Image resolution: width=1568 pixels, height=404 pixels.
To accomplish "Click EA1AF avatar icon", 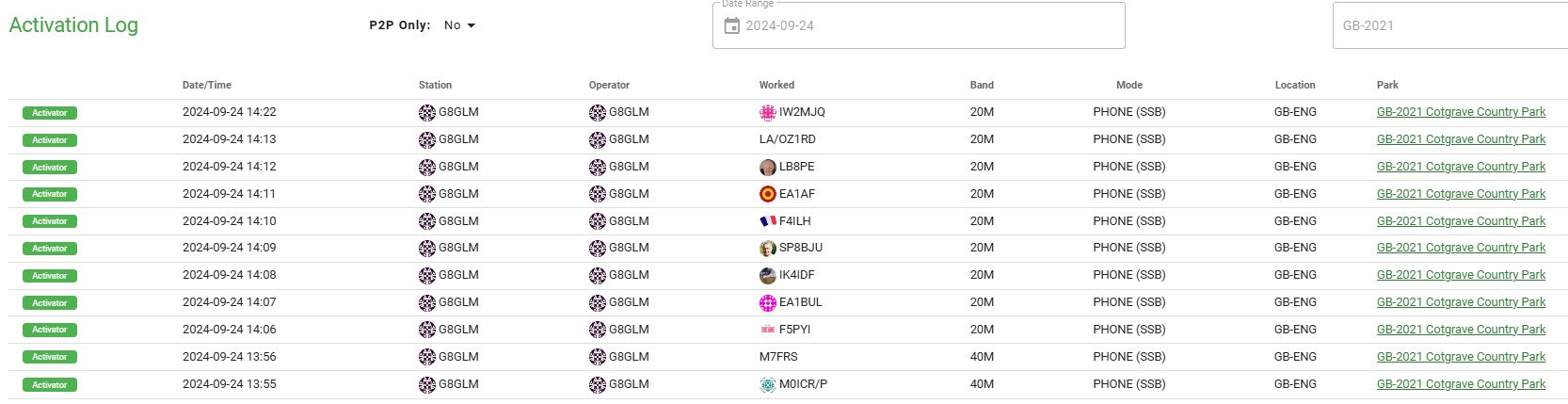I will tap(768, 194).
